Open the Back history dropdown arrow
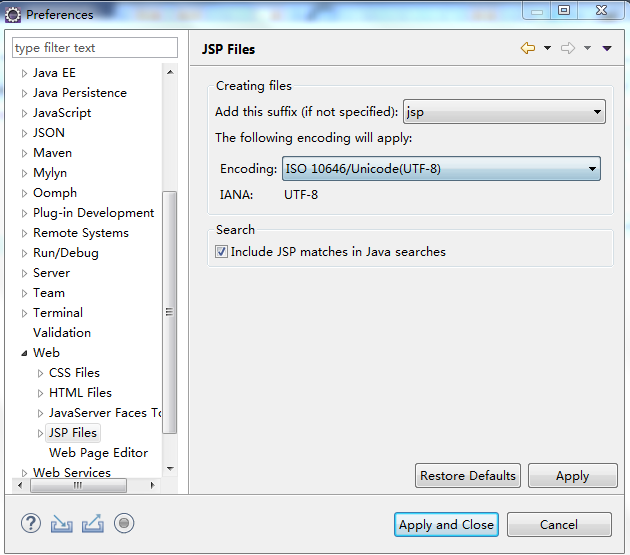This screenshot has height=555, width=630. click(x=547, y=48)
